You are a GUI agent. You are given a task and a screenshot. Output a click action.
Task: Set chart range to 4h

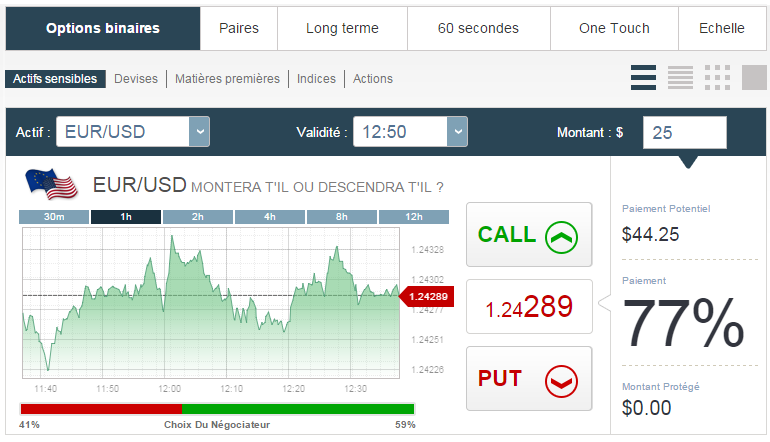coord(270,217)
